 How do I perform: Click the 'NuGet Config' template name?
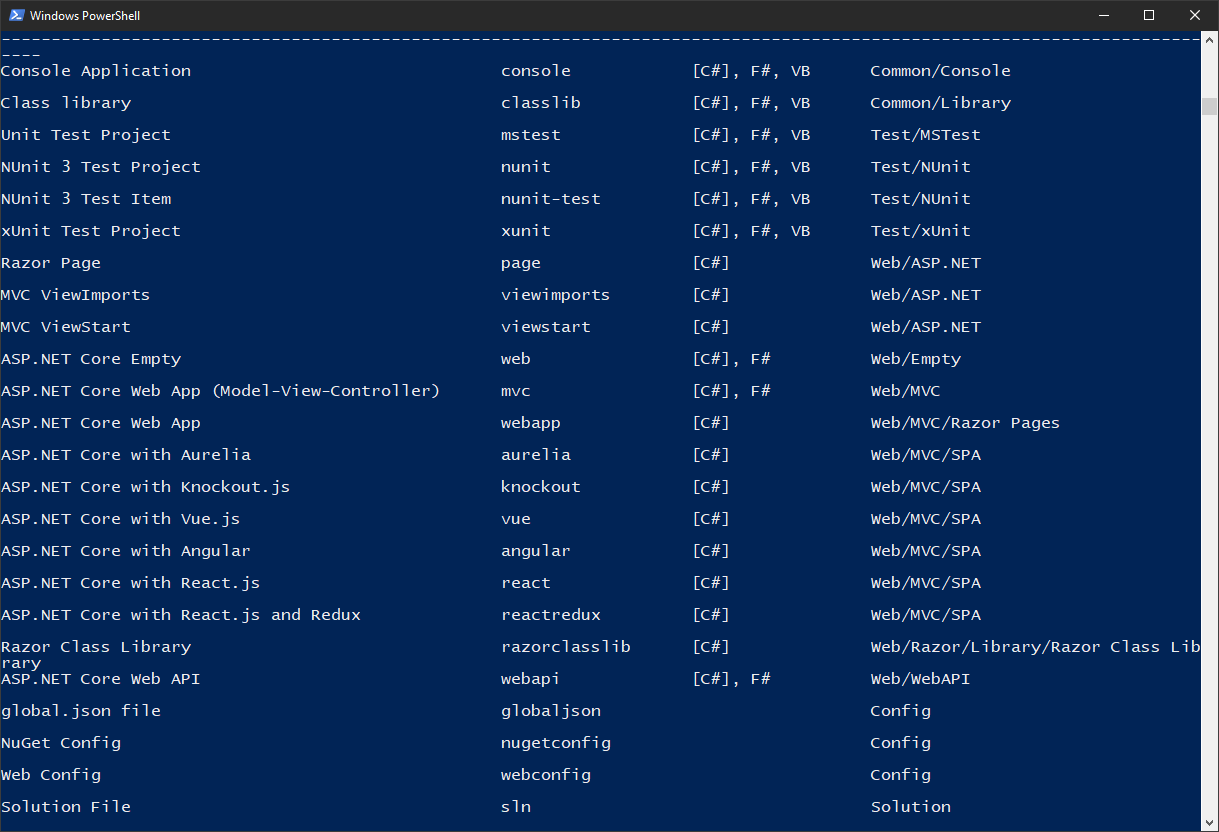pyautogui.click(x=61, y=743)
